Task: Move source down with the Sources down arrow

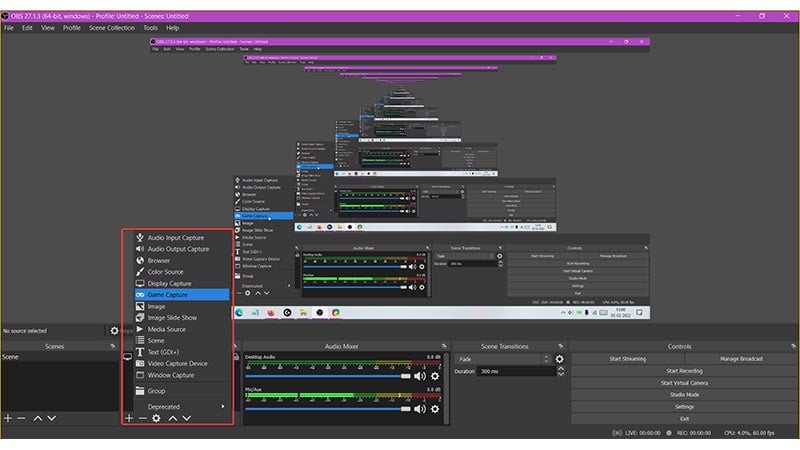Action: pyautogui.click(x=187, y=418)
